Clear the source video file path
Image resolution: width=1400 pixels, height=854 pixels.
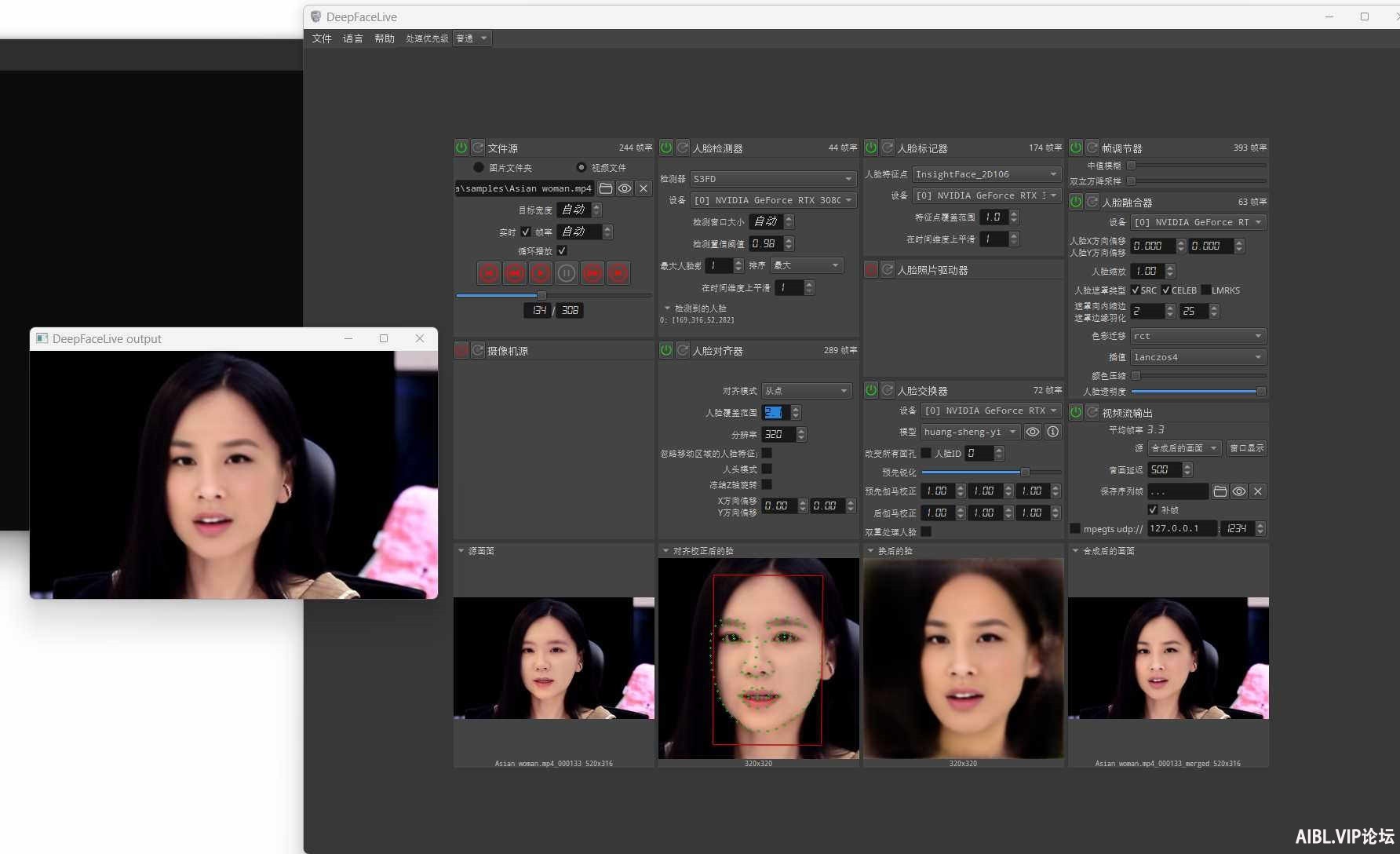(x=643, y=188)
